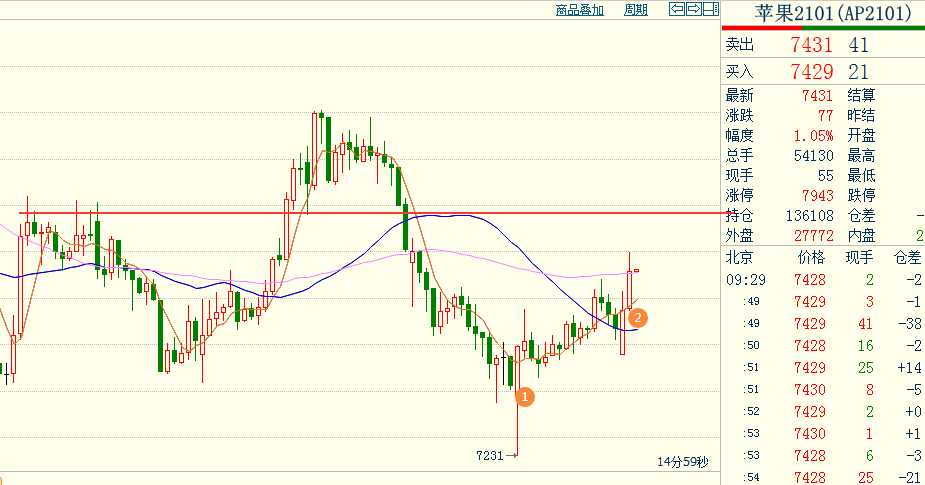Click the 涨停 value 7943
Viewport: 925px width, 485px height.
click(x=818, y=195)
